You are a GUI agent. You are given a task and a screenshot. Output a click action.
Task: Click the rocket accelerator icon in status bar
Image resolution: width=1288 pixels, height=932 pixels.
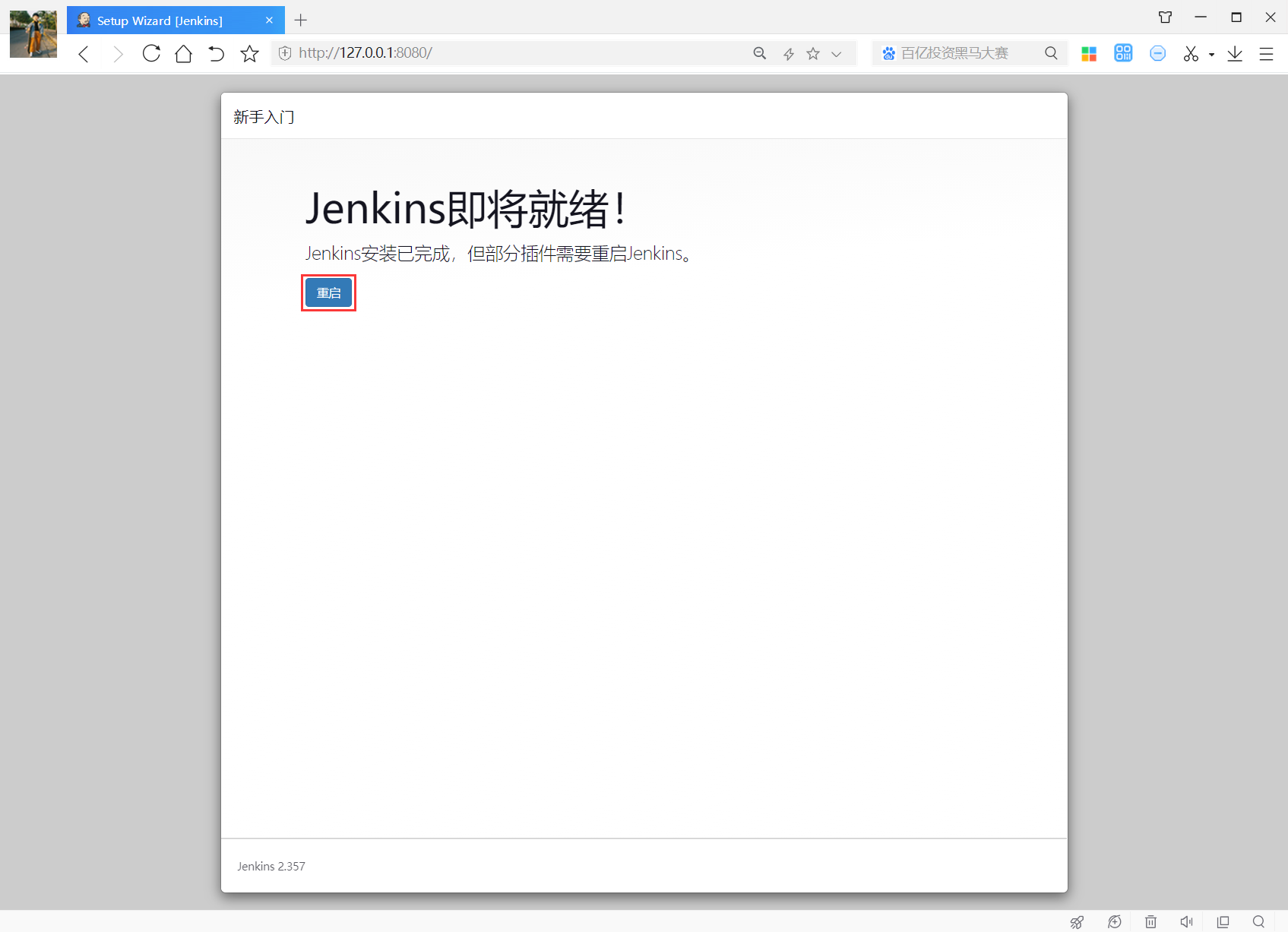coord(1077,922)
